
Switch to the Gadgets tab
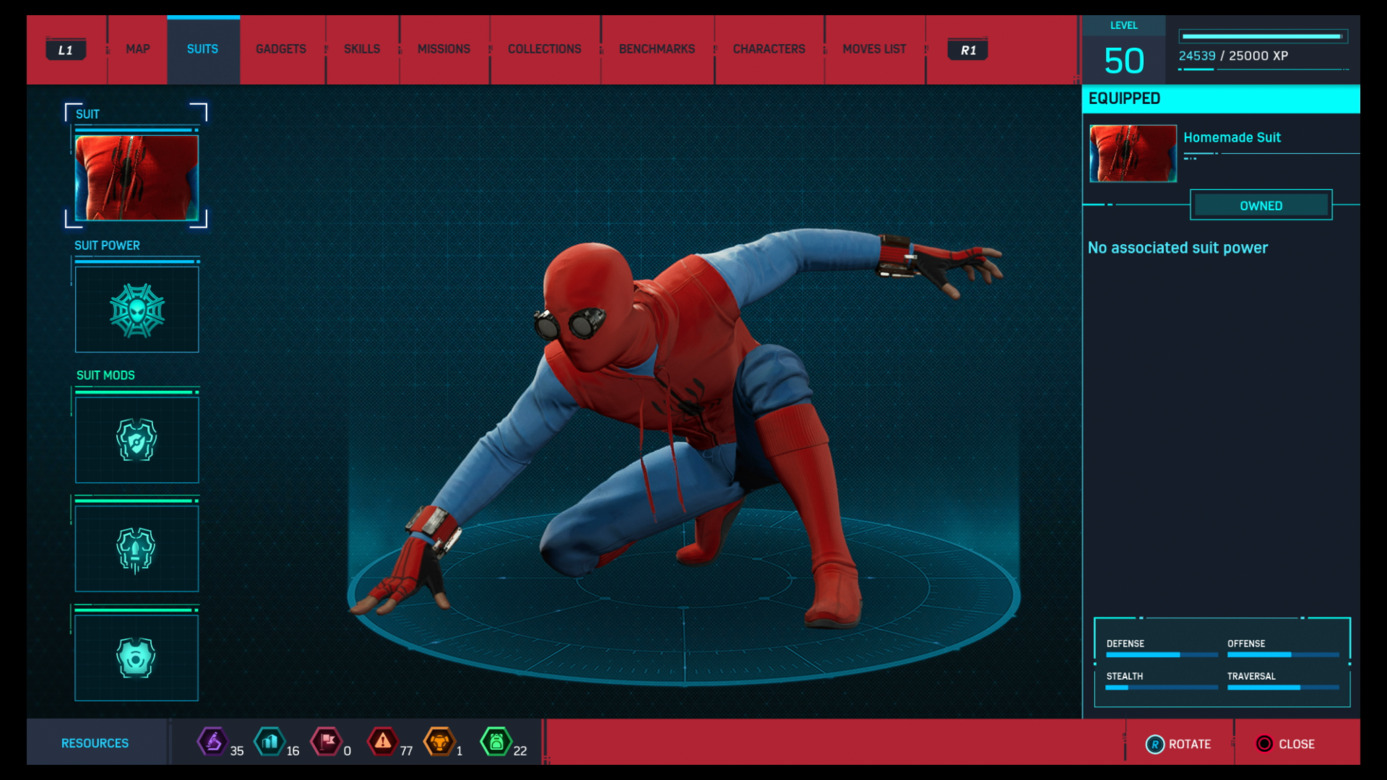[281, 49]
